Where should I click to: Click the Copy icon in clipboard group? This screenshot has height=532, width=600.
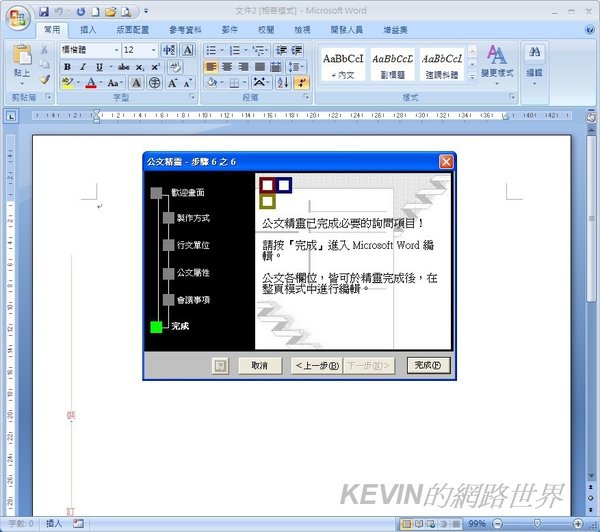[44, 64]
